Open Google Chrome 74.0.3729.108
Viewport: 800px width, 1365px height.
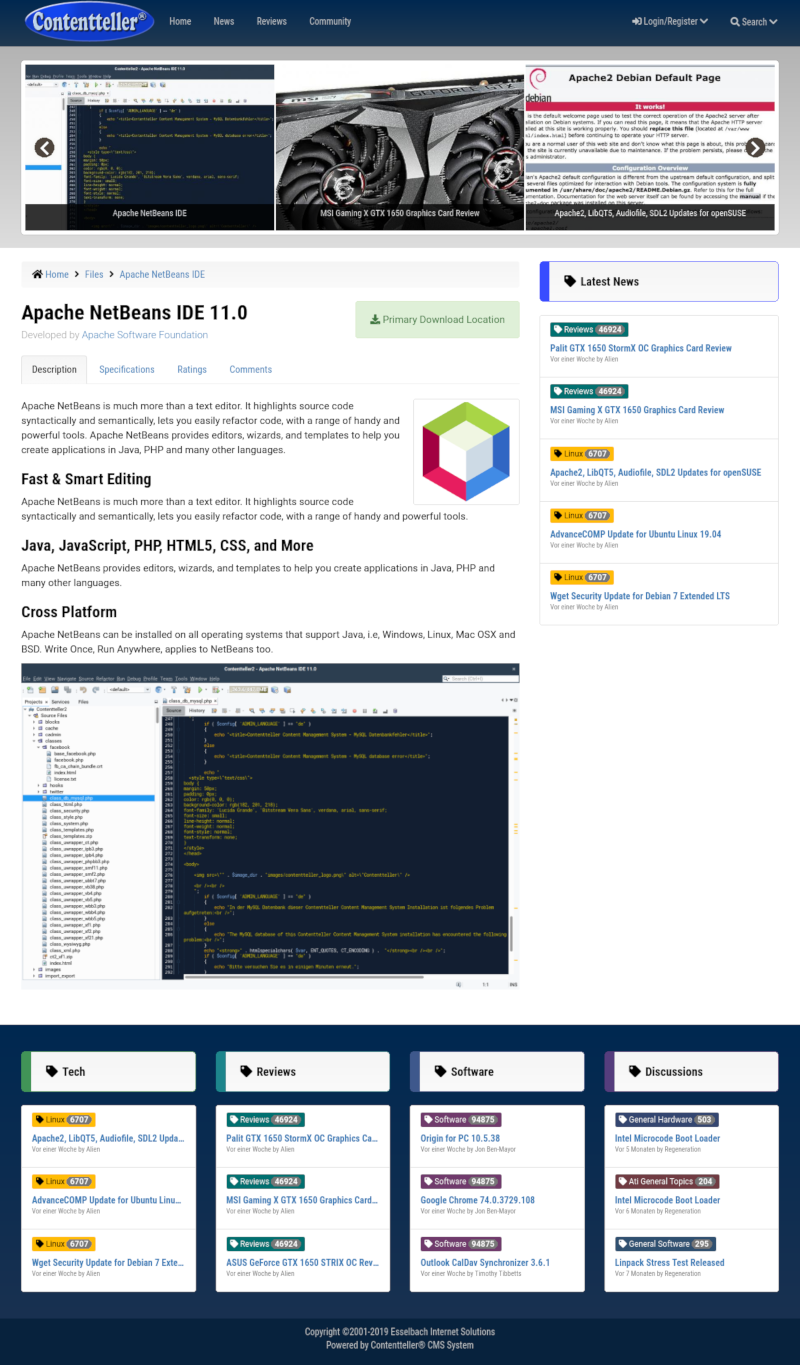coord(477,1200)
